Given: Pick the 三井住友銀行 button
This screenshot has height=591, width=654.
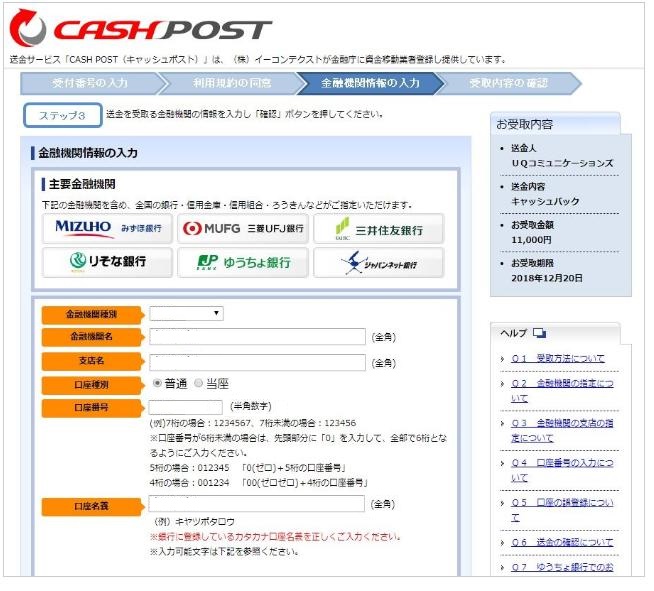Looking at the screenshot, I should click(x=379, y=229).
